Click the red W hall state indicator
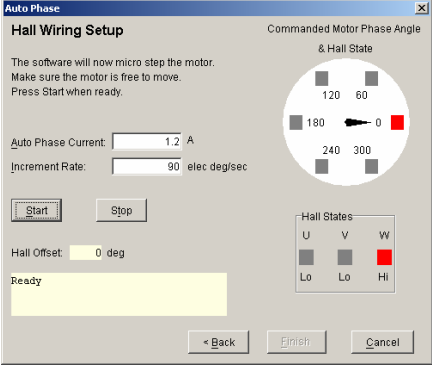This screenshot has width=432, height=365. pyautogui.click(x=384, y=257)
